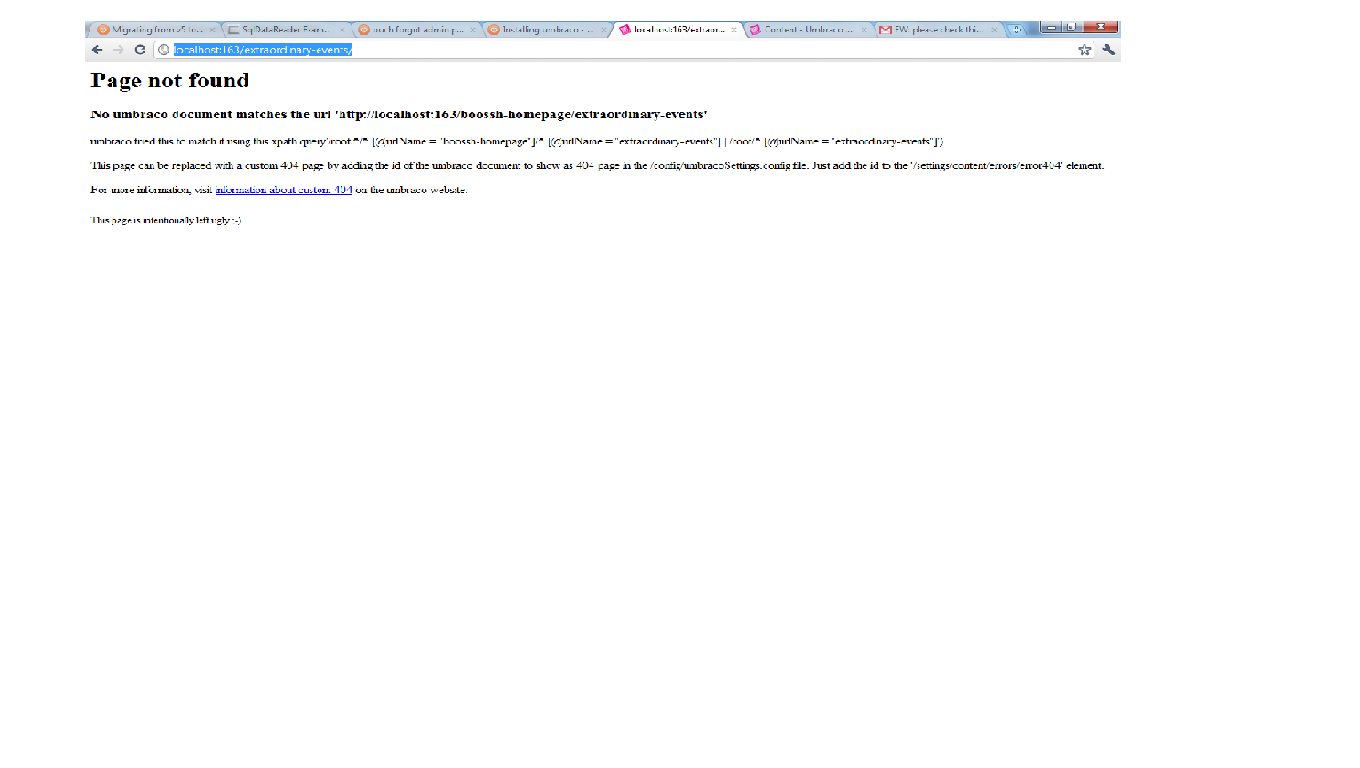1360x768 pixels.
Task: Close the 'Installing umbraco' tab
Action: (x=603, y=30)
